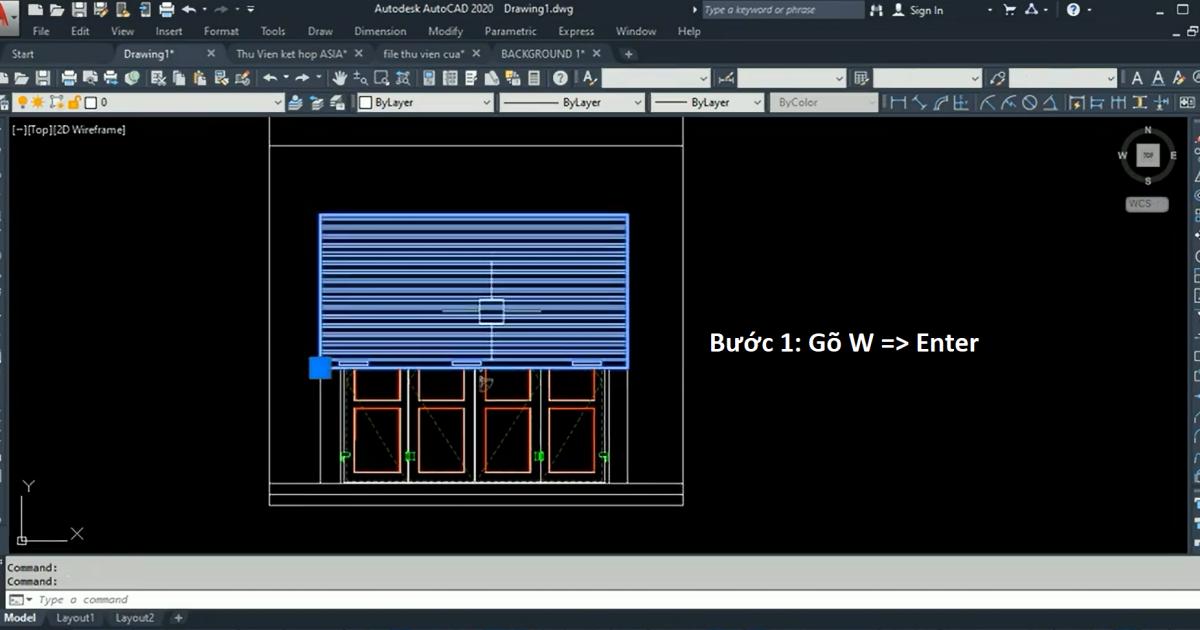This screenshot has height=630, width=1200.
Task: Click the ViewCube TOP face
Action: [1147, 155]
